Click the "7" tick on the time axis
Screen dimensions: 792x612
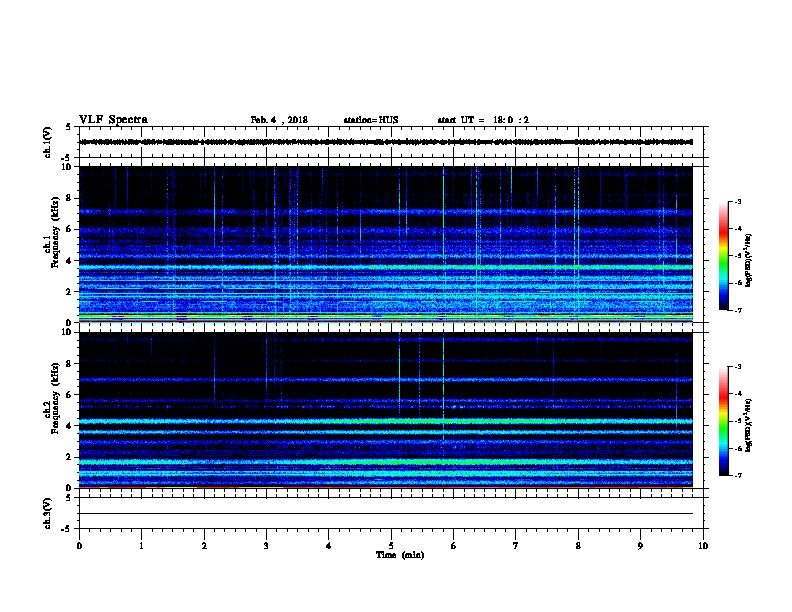[516, 546]
